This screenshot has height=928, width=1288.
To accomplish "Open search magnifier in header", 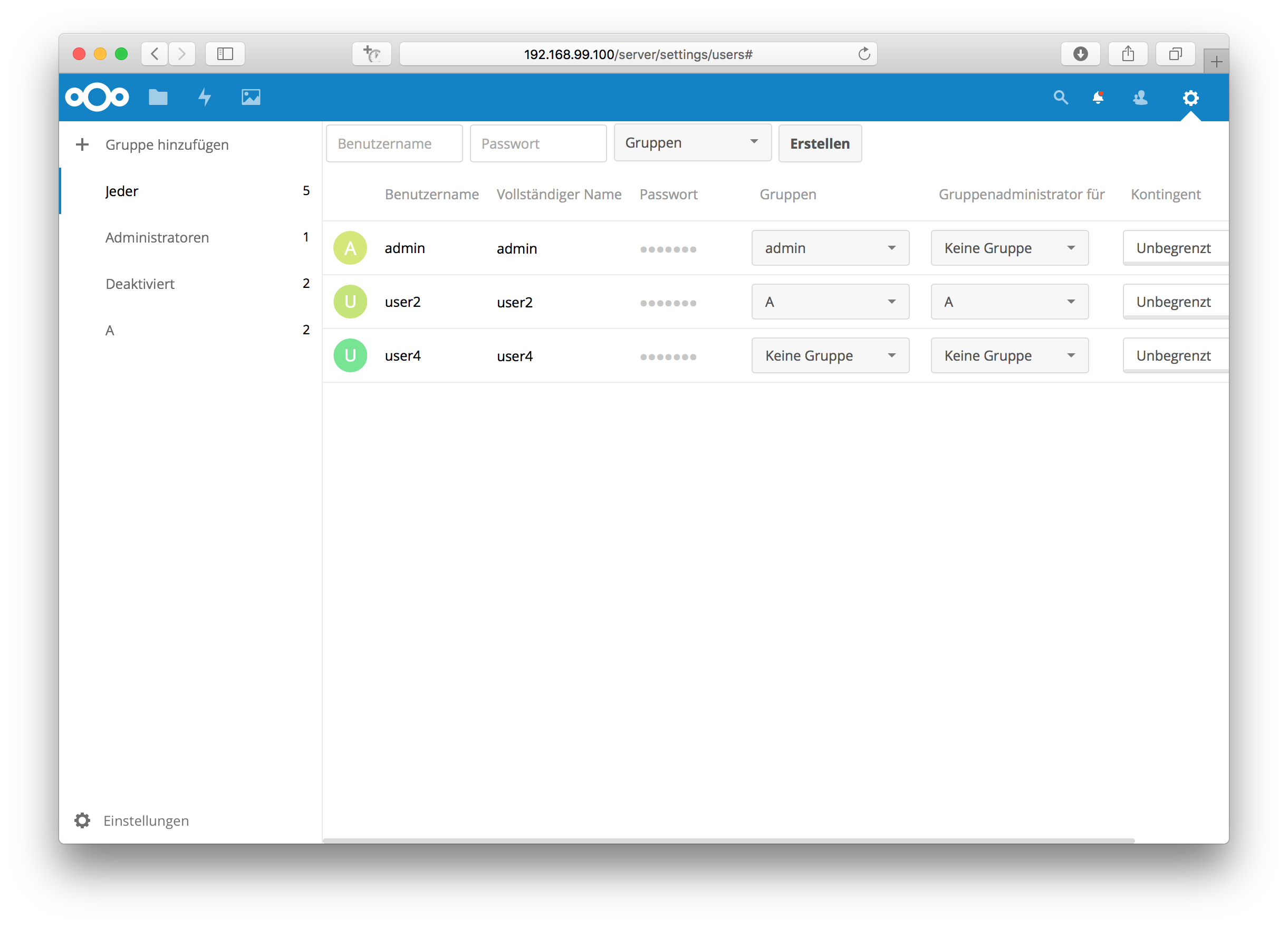I will point(1060,98).
